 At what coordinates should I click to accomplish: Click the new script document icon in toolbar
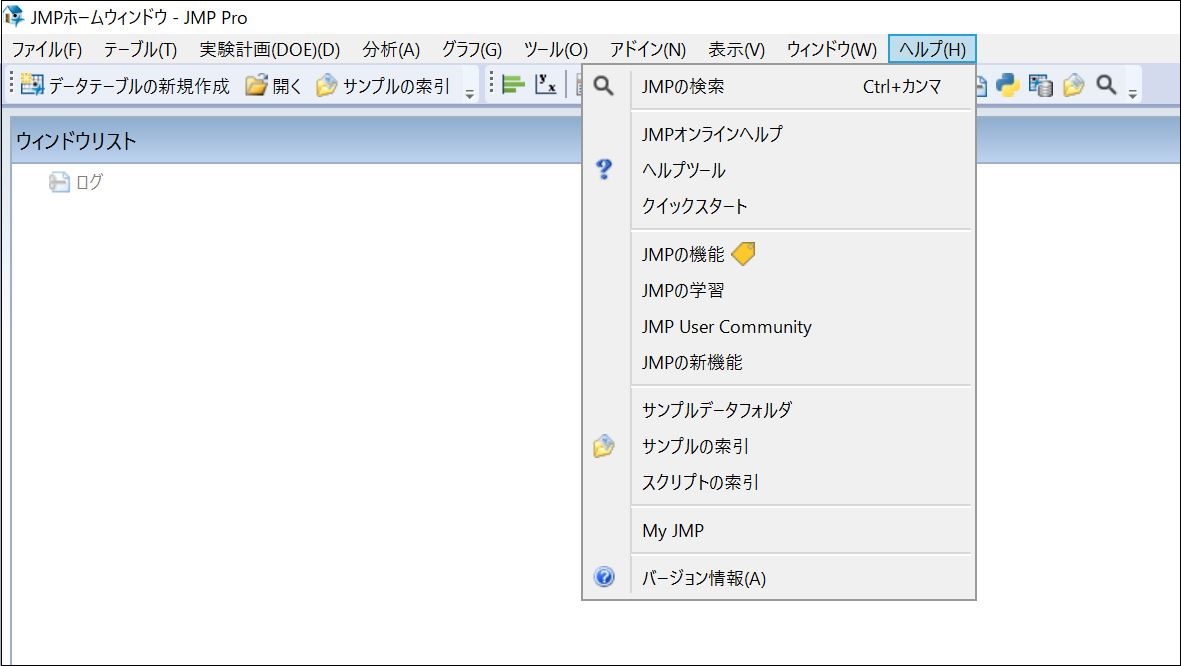tap(983, 86)
